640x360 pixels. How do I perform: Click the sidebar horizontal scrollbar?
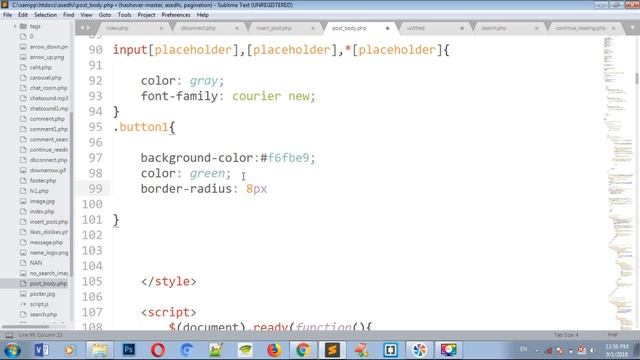[25, 327]
